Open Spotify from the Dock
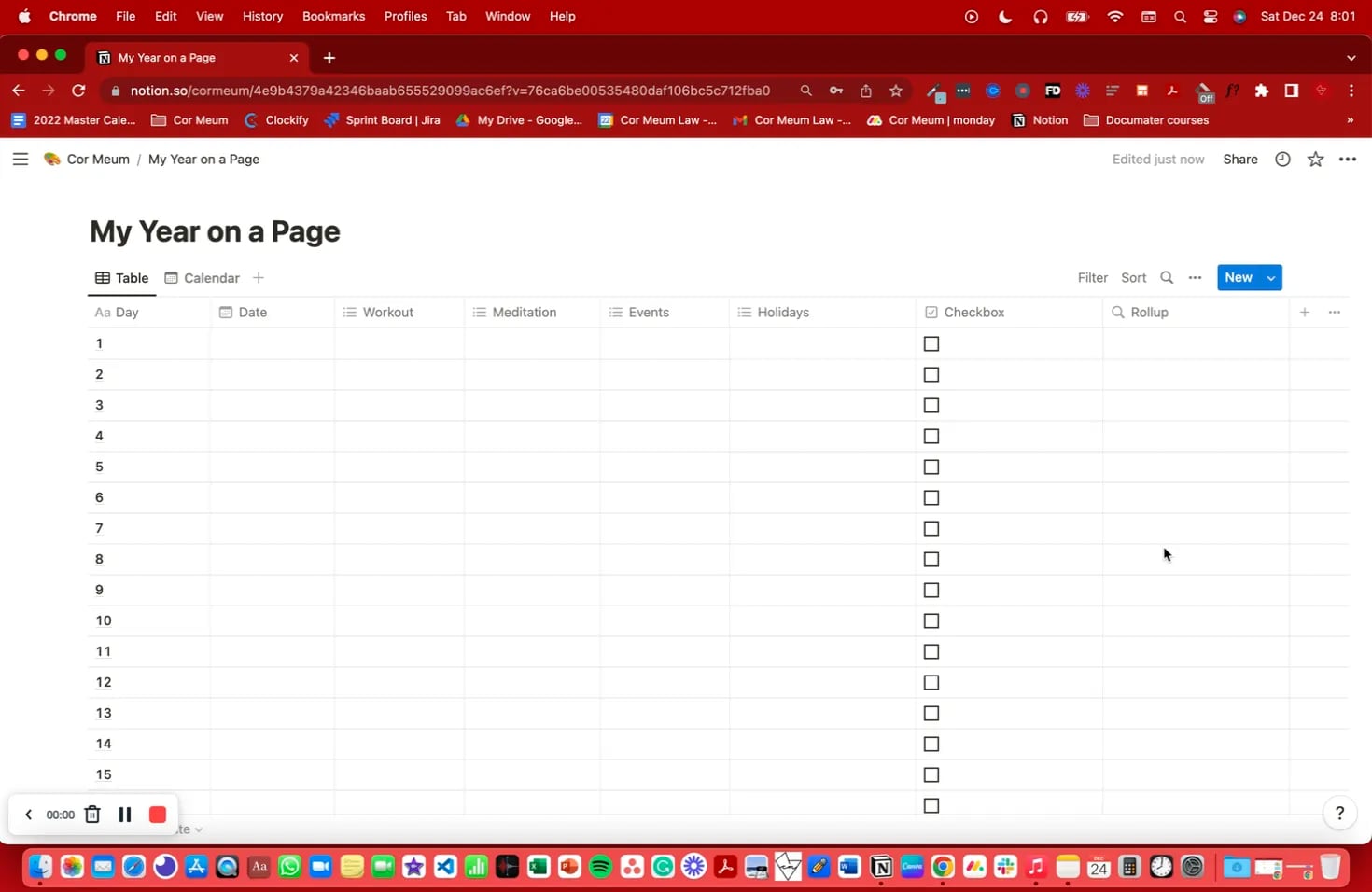Screen dimensions: 1372x892 pyautogui.click(x=601, y=867)
